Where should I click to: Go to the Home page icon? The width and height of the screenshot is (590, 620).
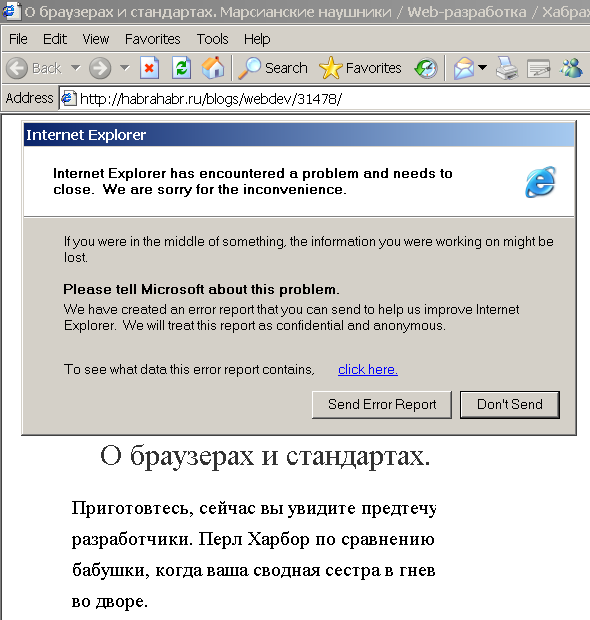[x=213, y=68]
